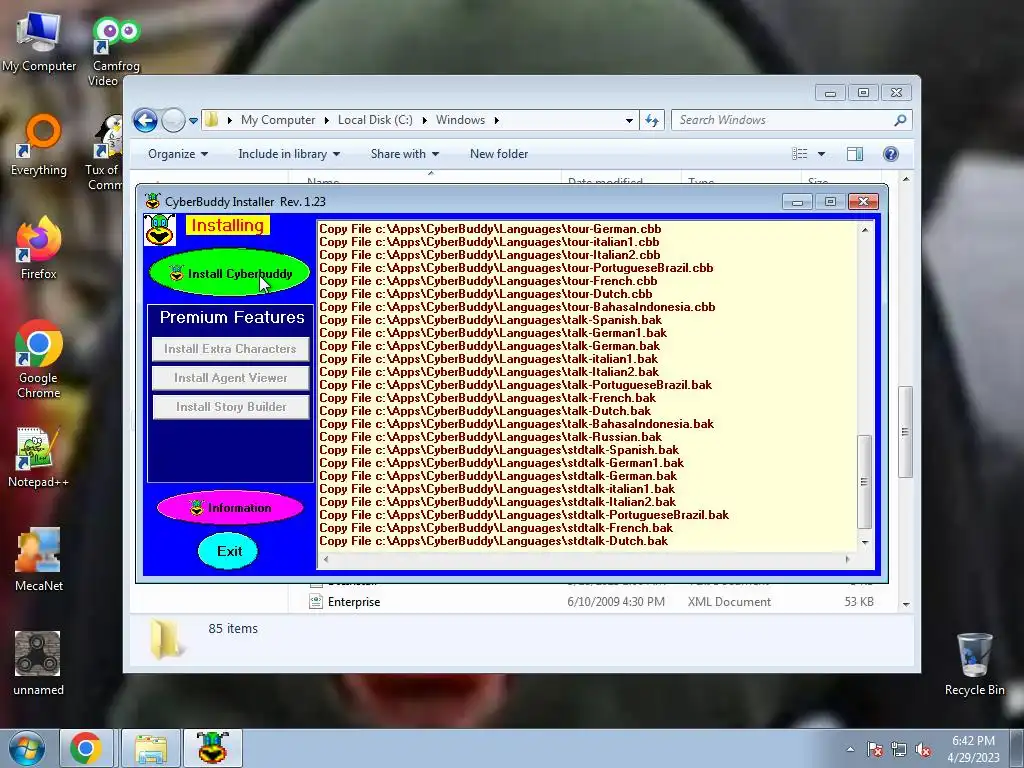1024x768 pixels.
Task: Open the Recycle Bin
Action: (974, 664)
